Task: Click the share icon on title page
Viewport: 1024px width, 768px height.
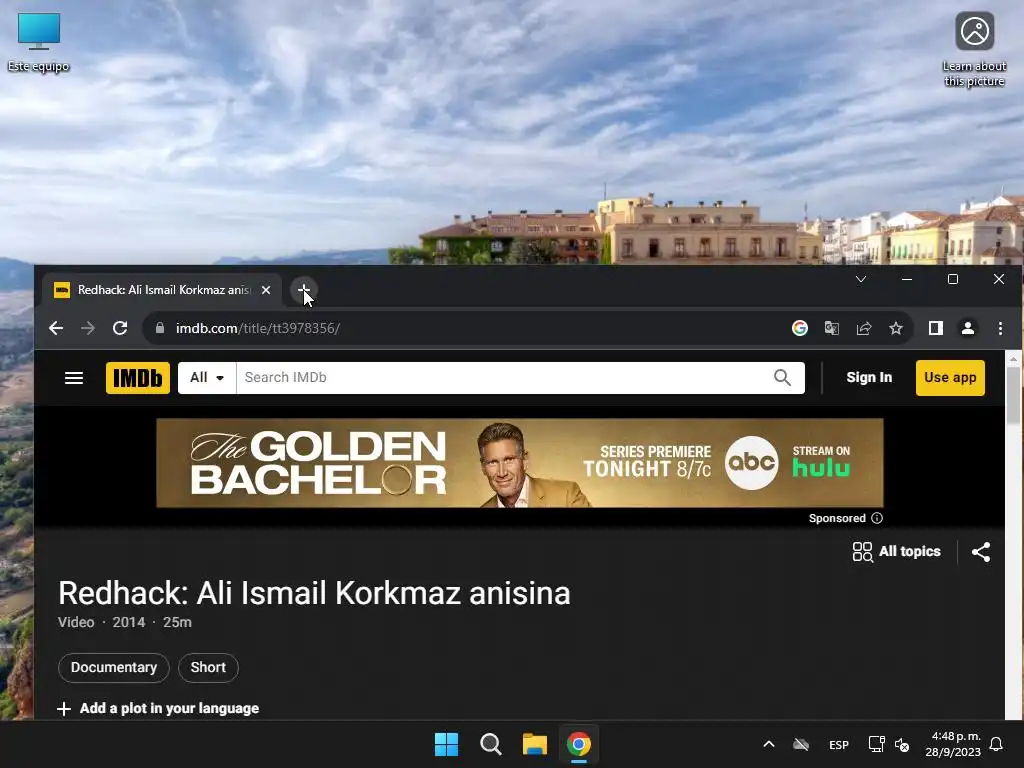Action: 981,552
